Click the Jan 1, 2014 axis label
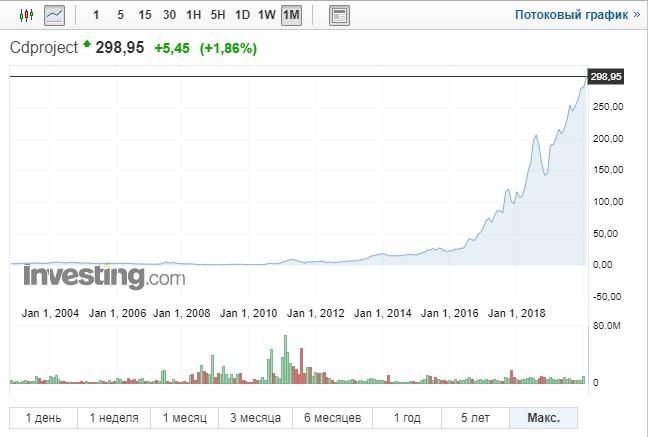648x437 pixels. [383, 313]
